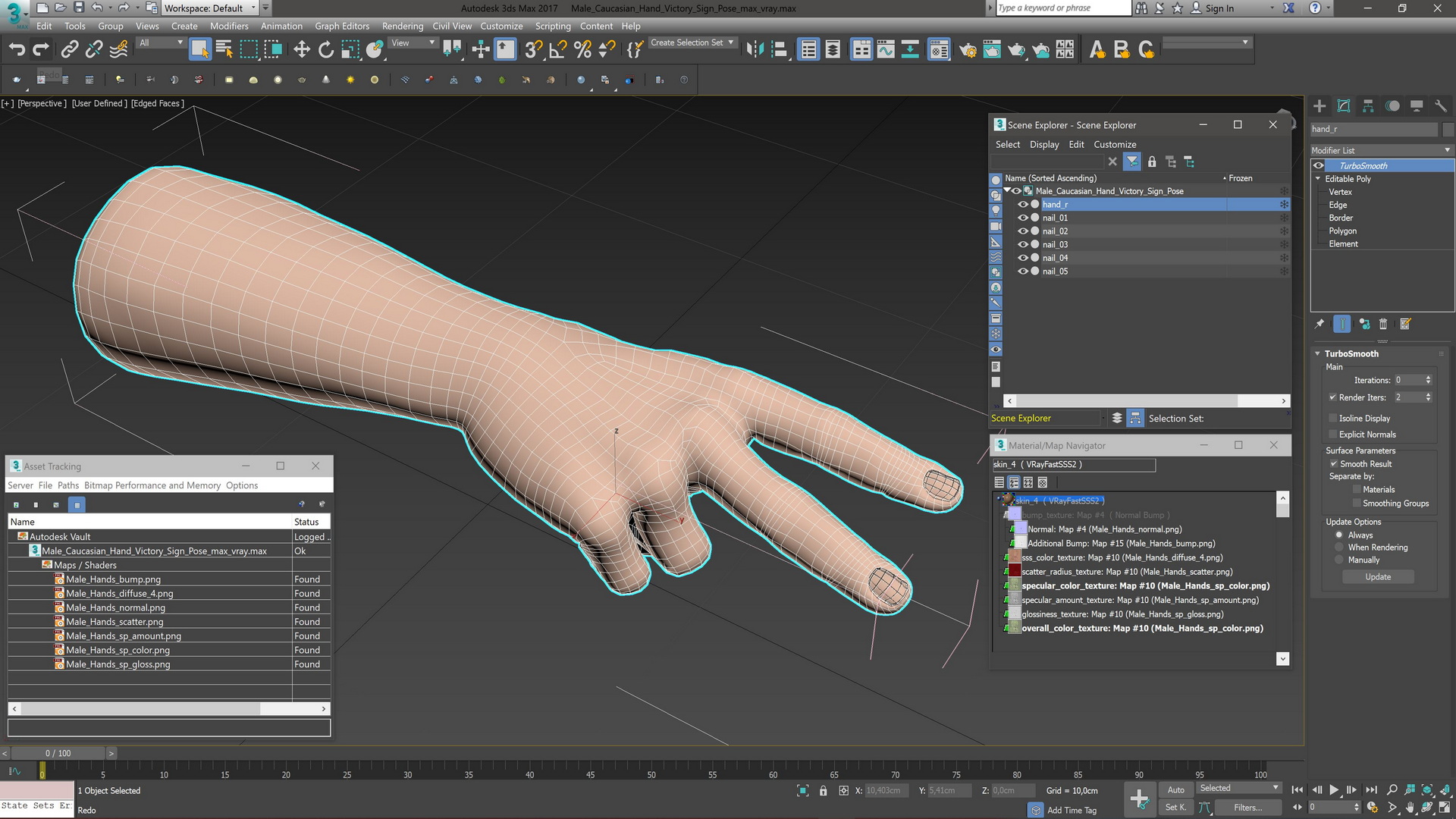1456x819 pixels.
Task: Enable Isoline Display checkbox
Action: point(1332,418)
